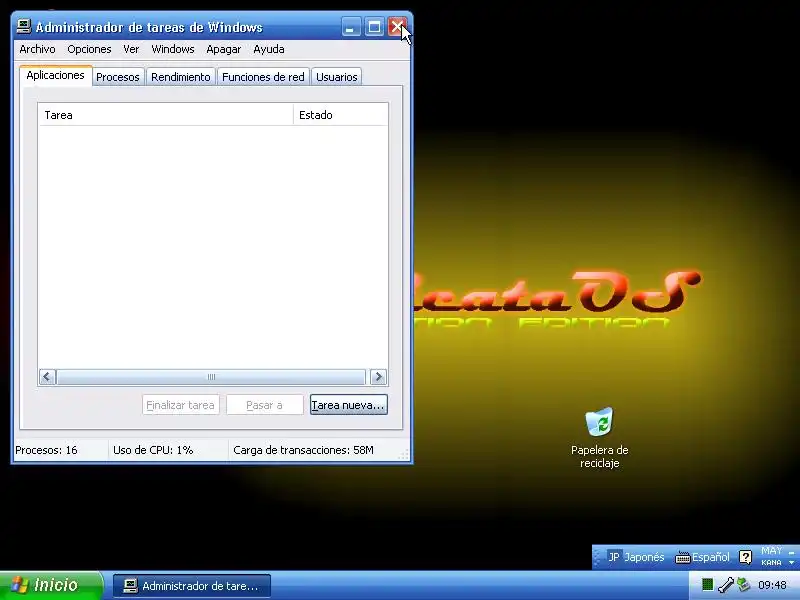
Task: Switch to the Usuarios tab
Action: (337, 77)
